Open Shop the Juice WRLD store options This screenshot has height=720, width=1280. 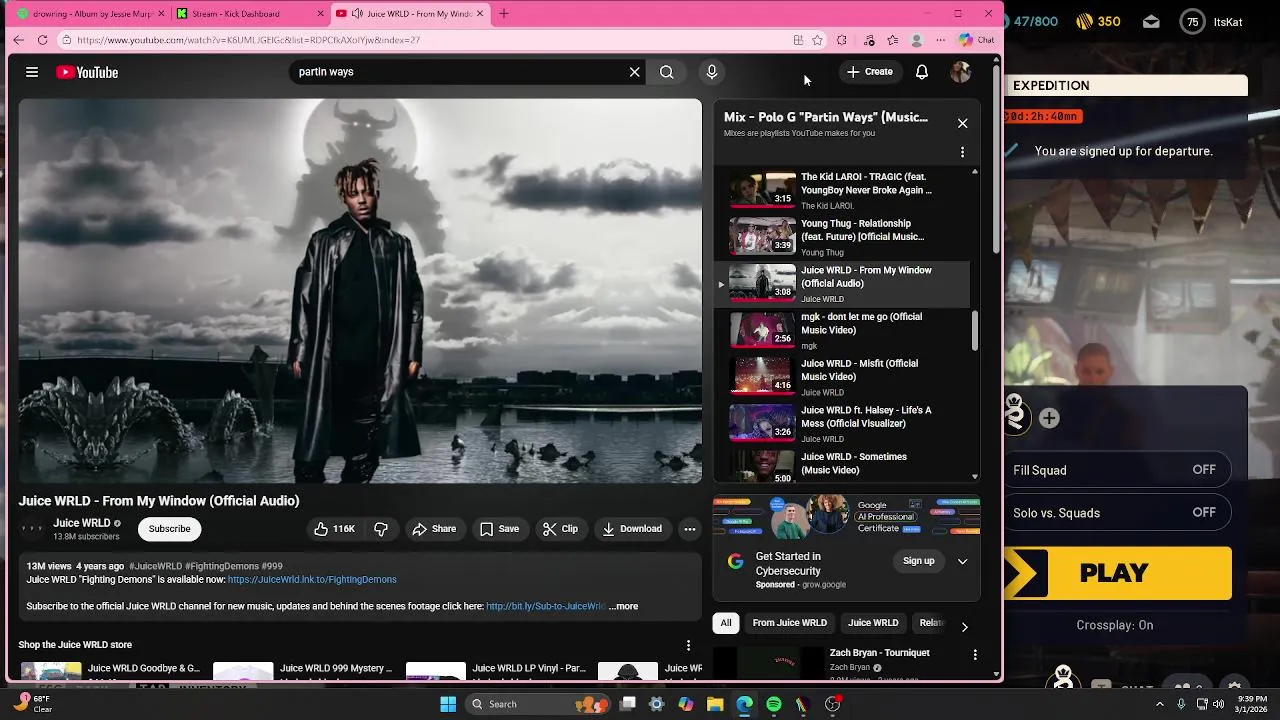[x=688, y=645]
